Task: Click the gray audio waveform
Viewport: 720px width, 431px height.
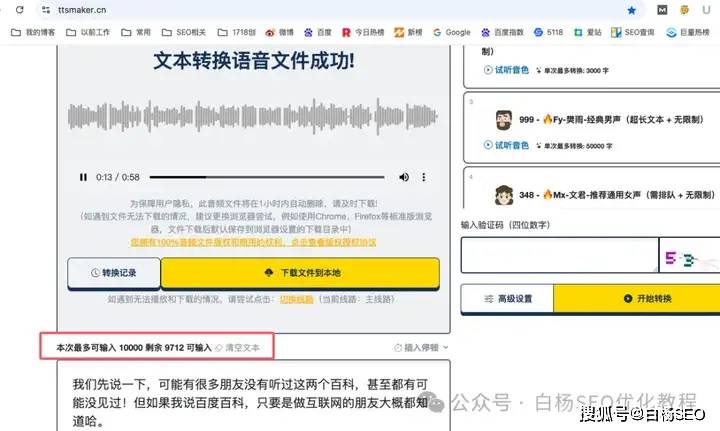Action: (x=253, y=116)
